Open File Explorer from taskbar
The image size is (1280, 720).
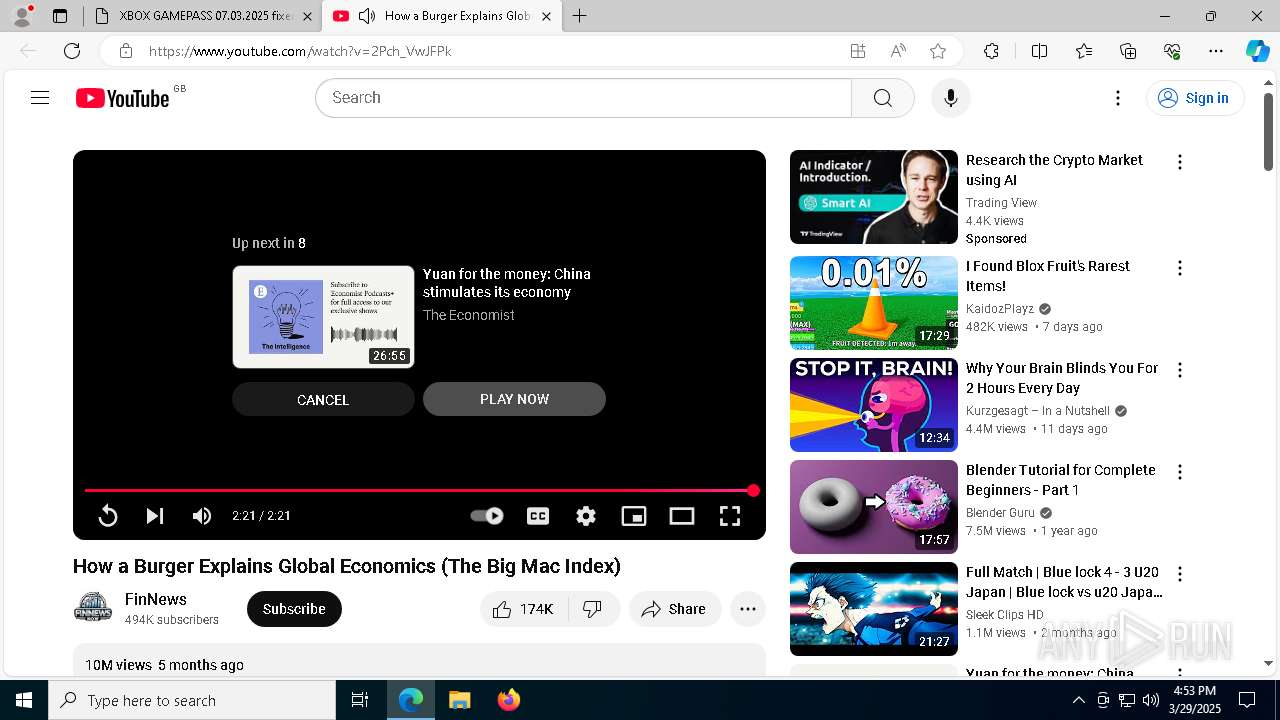pos(460,700)
